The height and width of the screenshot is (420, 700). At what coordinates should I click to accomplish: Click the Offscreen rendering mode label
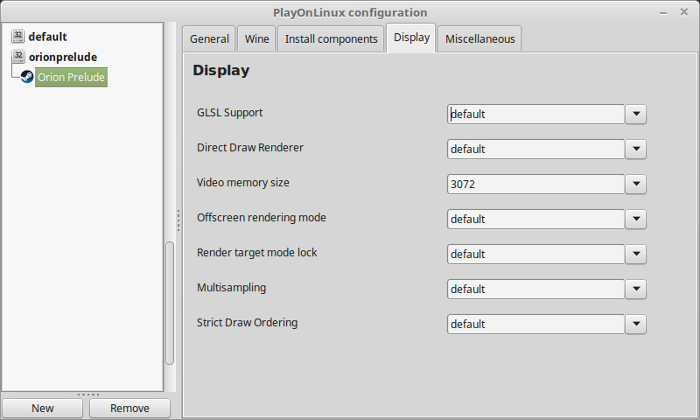click(x=261, y=217)
